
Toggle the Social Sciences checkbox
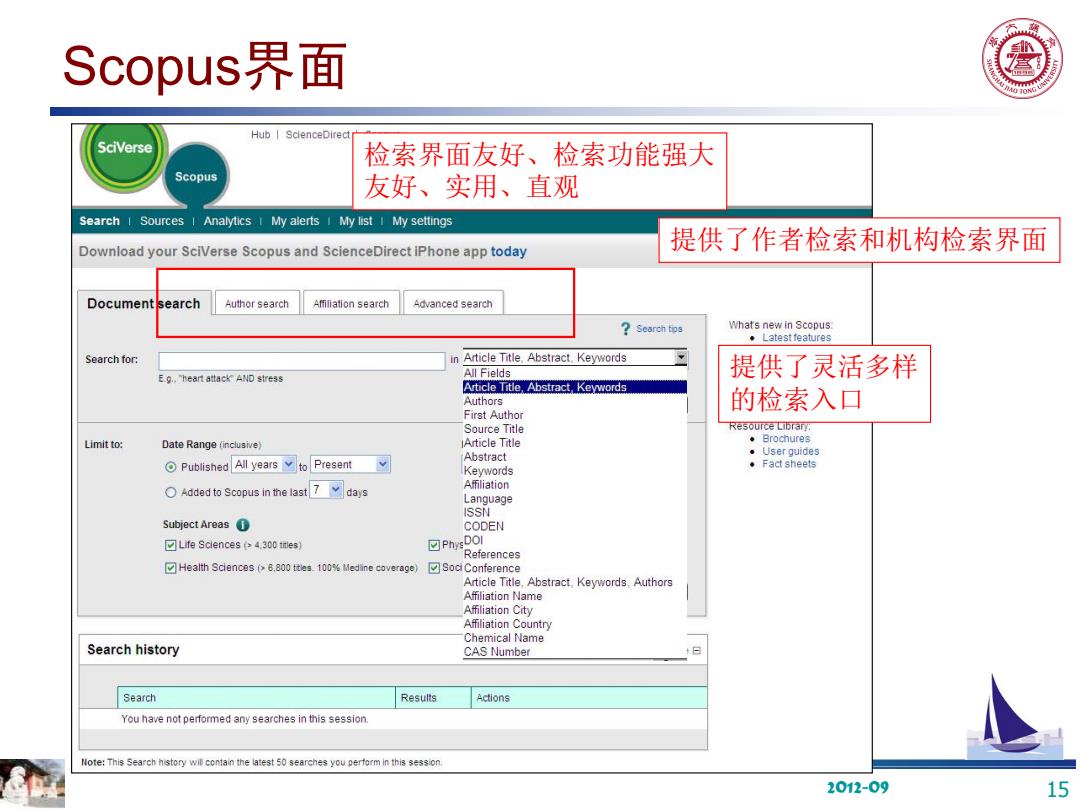(434, 568)
